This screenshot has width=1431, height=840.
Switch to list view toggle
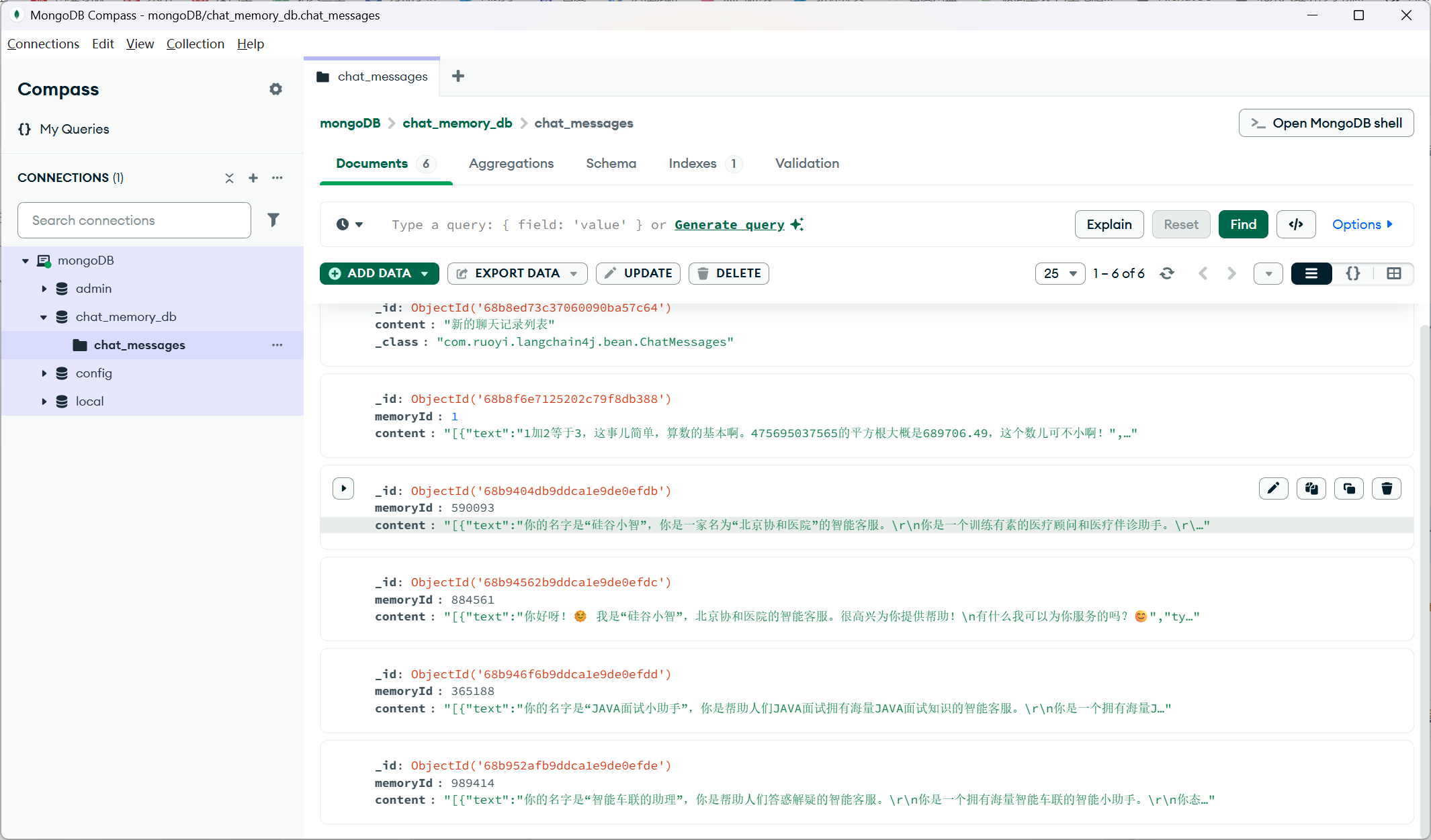(1311, 273)
